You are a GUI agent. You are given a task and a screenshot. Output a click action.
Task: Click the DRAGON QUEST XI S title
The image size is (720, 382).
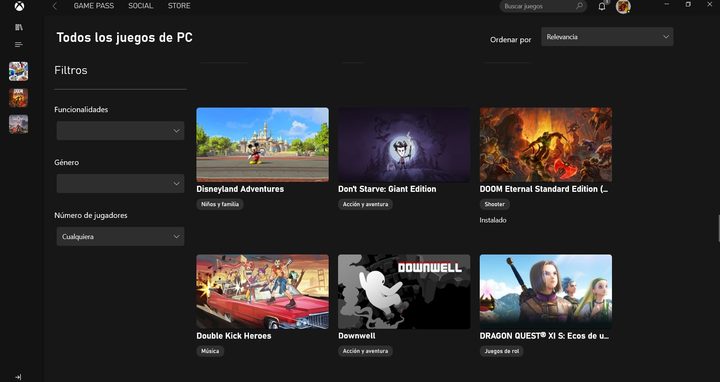544,336
